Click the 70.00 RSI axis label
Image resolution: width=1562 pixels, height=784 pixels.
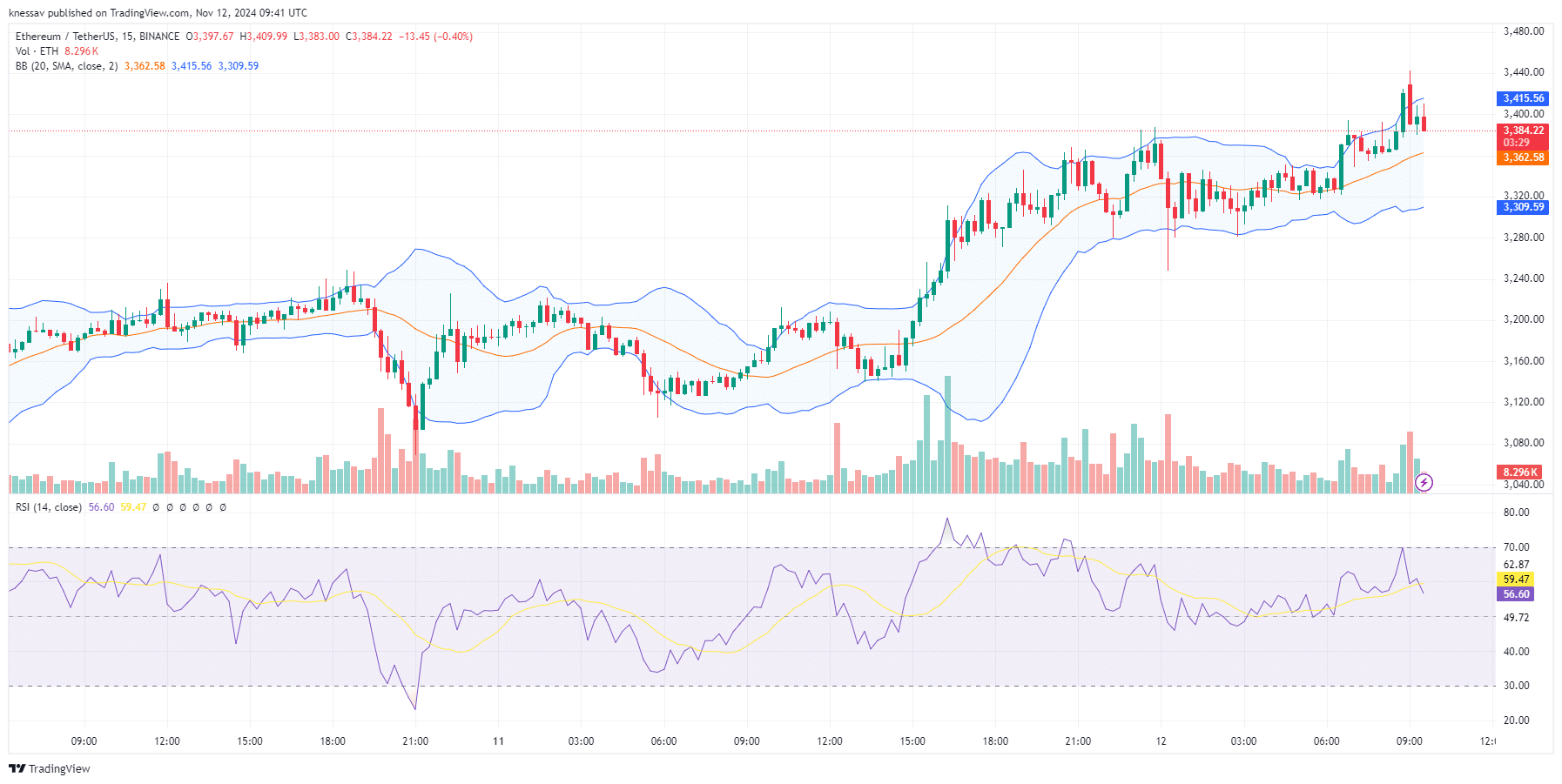point(1516,547)
